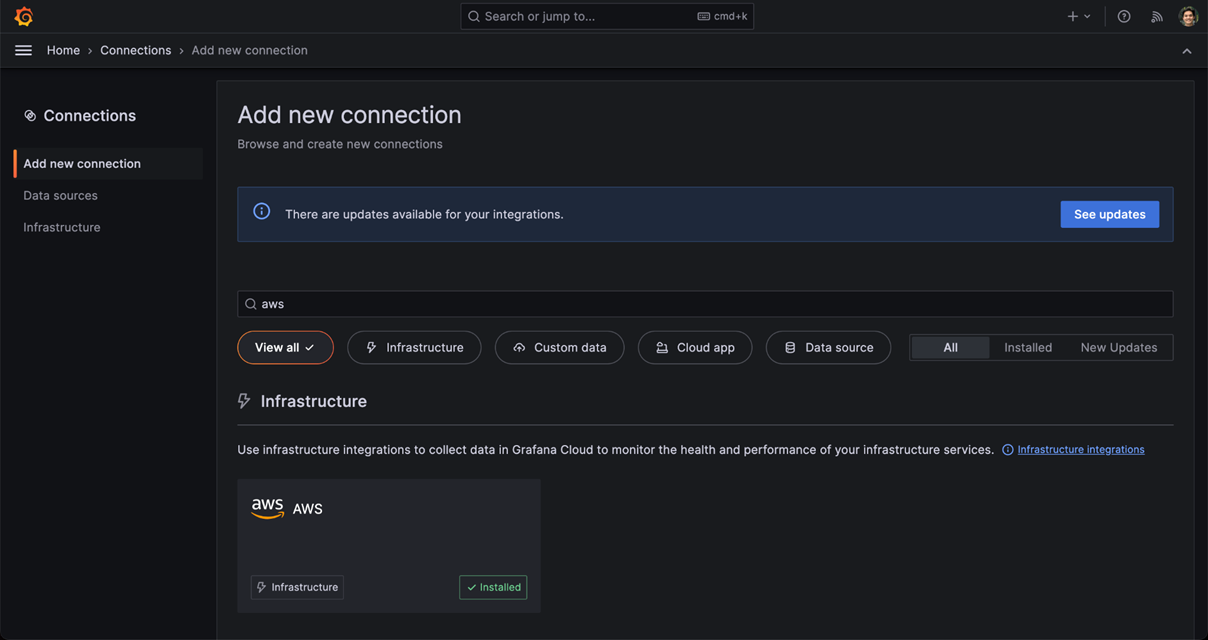1208x640 pixels.
Task: Switch to the New Updates tab
Action: [1119, 348]
